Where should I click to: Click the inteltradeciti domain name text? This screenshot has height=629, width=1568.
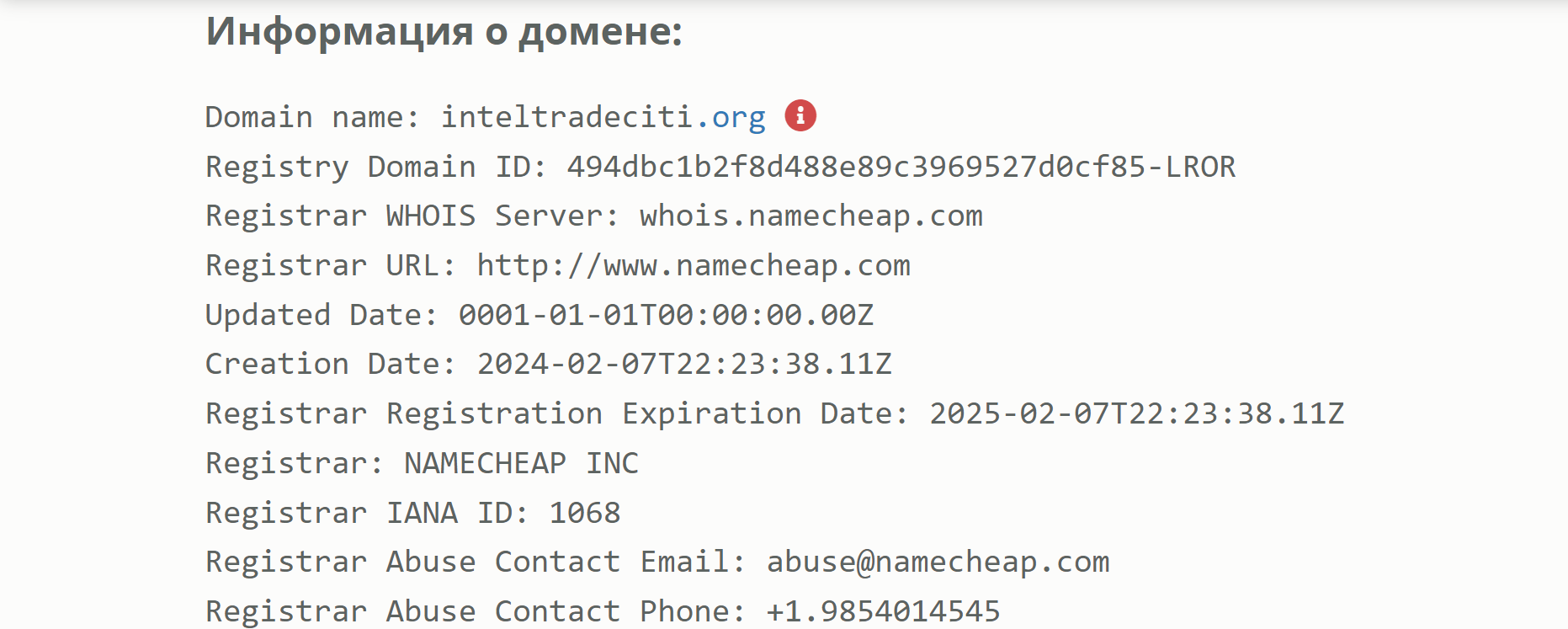pyautogui.click(x=567, y=116)
